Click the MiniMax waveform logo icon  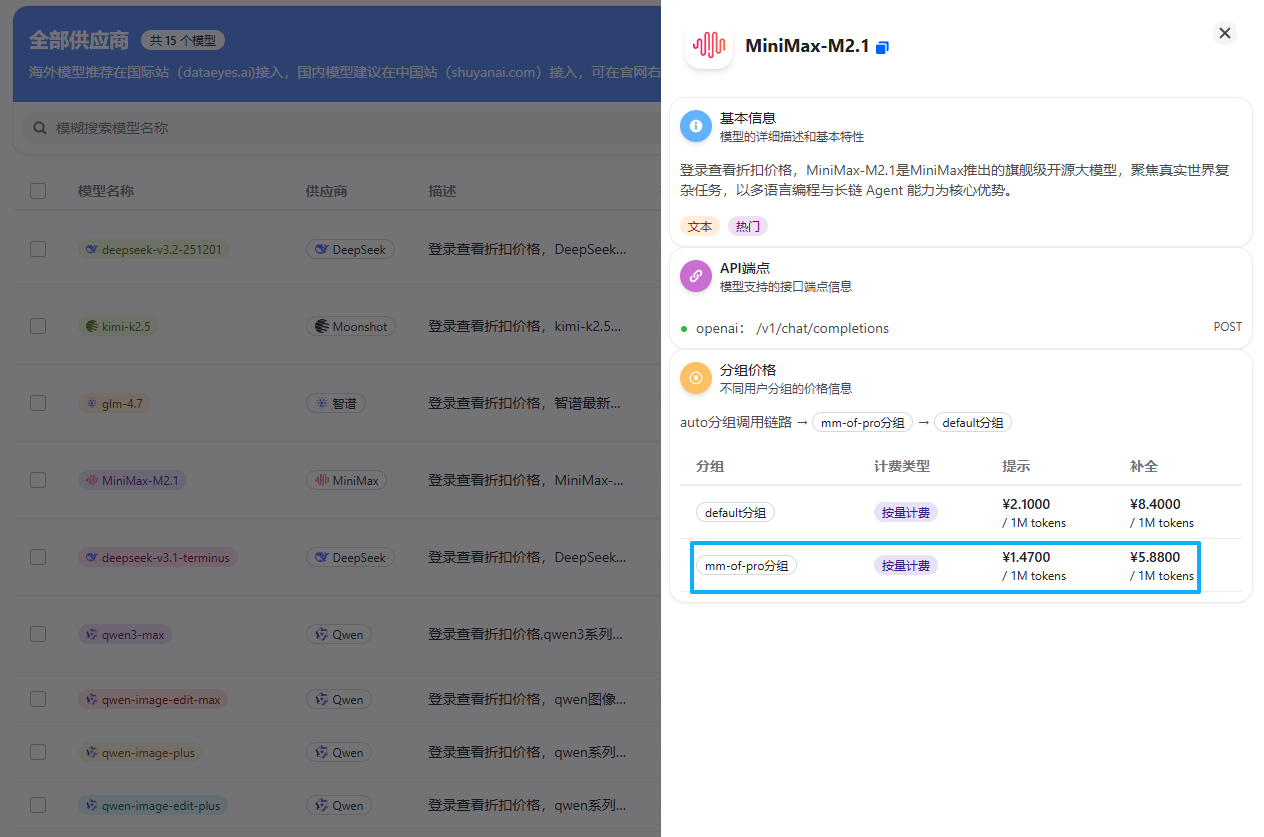click(x=709, y=45)
